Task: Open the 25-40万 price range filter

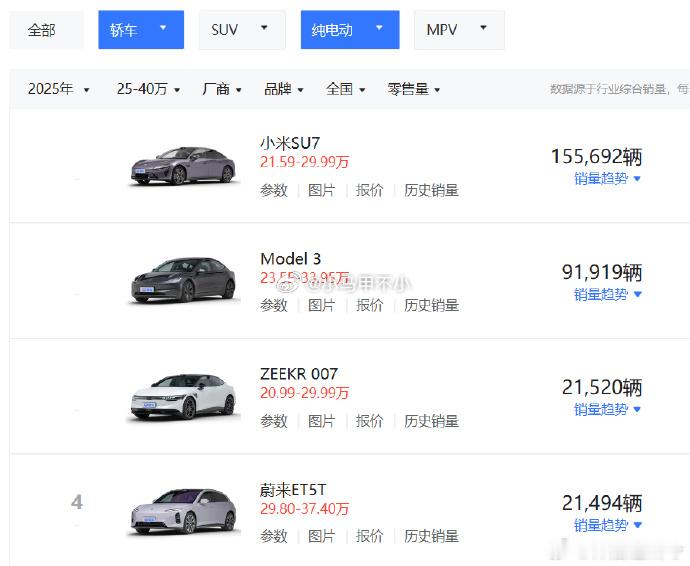Action: 148,89
